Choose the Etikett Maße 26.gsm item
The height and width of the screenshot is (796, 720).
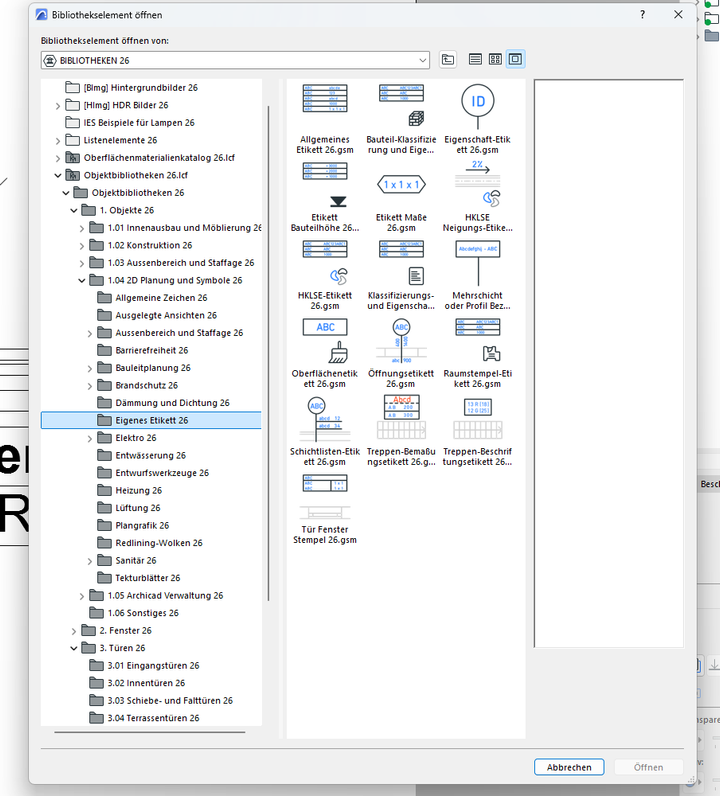click(x=401, y=197)
